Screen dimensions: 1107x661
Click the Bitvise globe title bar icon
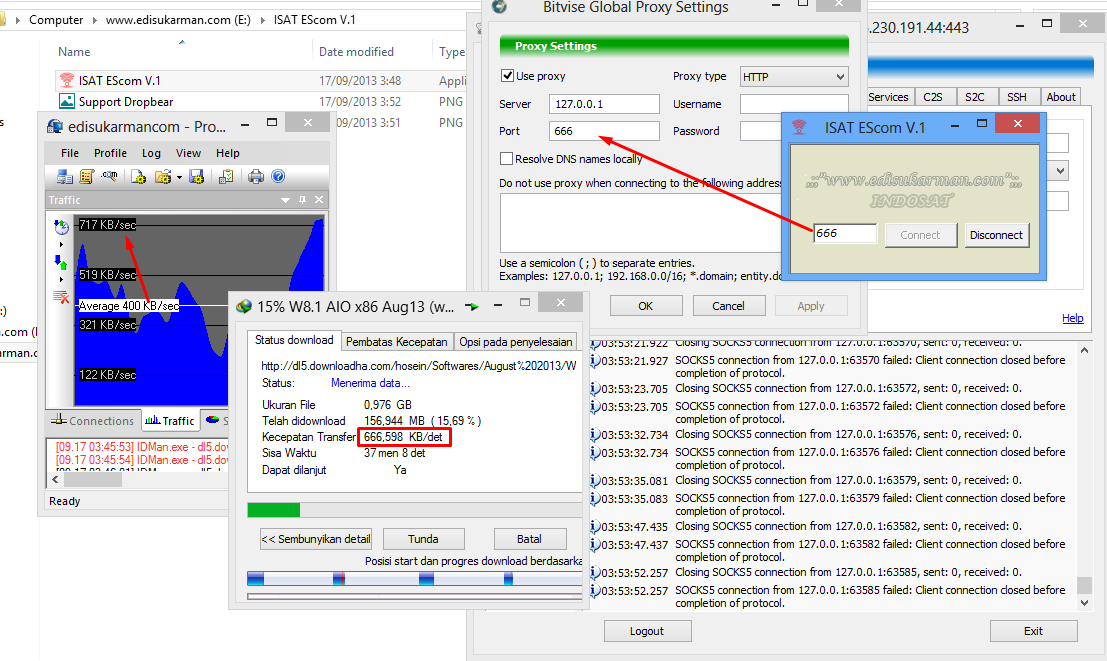[x=499, y=6]
